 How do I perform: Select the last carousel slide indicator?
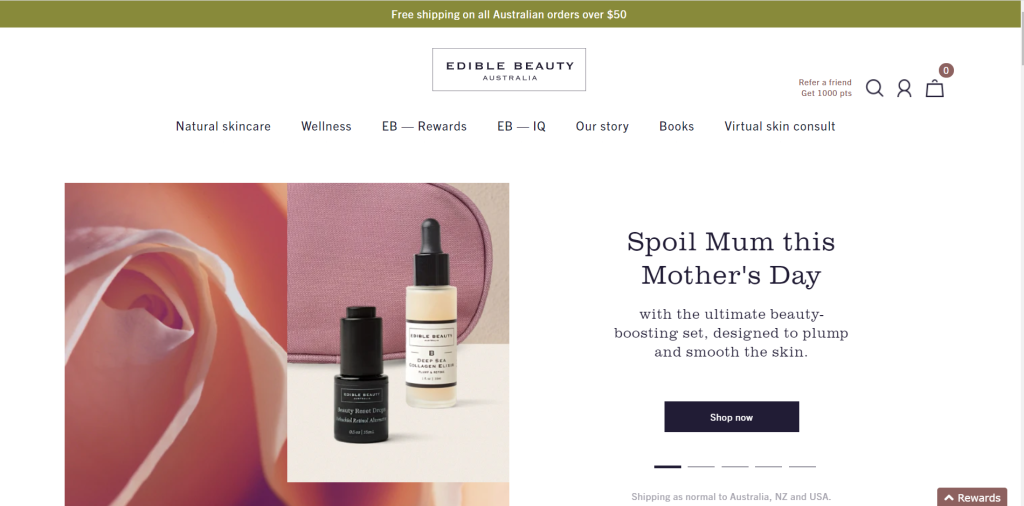point(802,467)
